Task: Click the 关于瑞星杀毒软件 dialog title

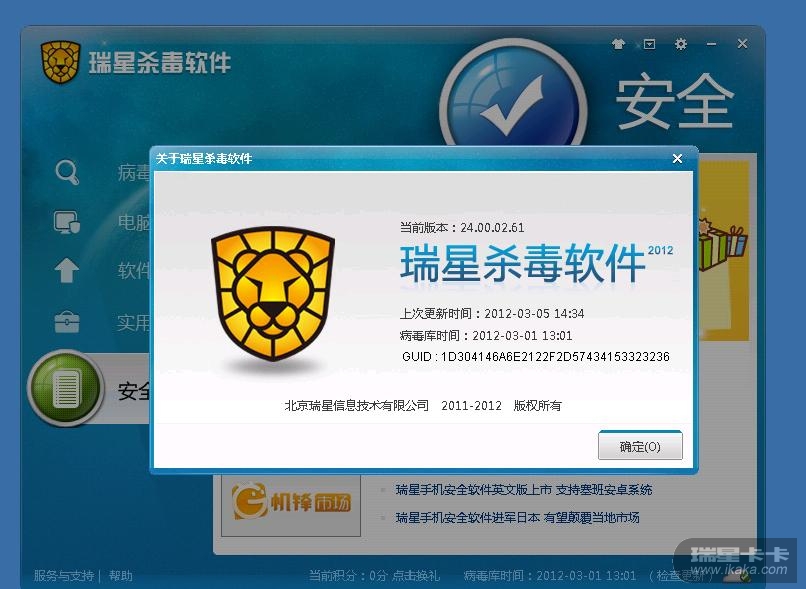Action: pyautogui.click(x=204, y=158)
